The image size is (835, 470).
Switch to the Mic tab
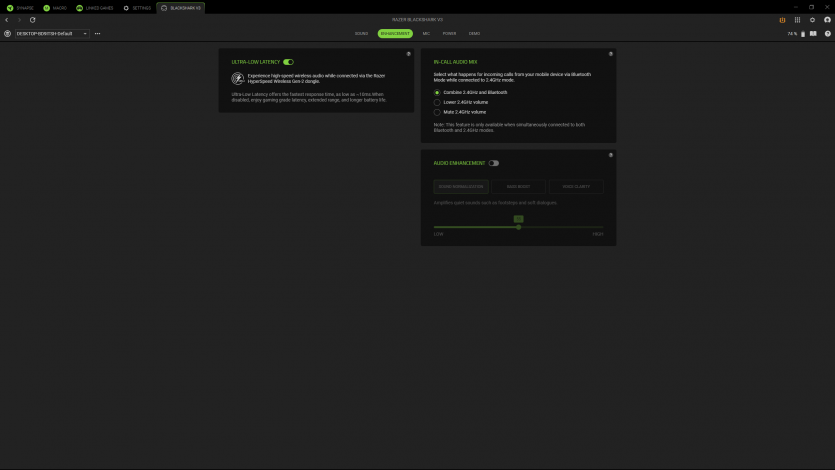coord(426,33)
